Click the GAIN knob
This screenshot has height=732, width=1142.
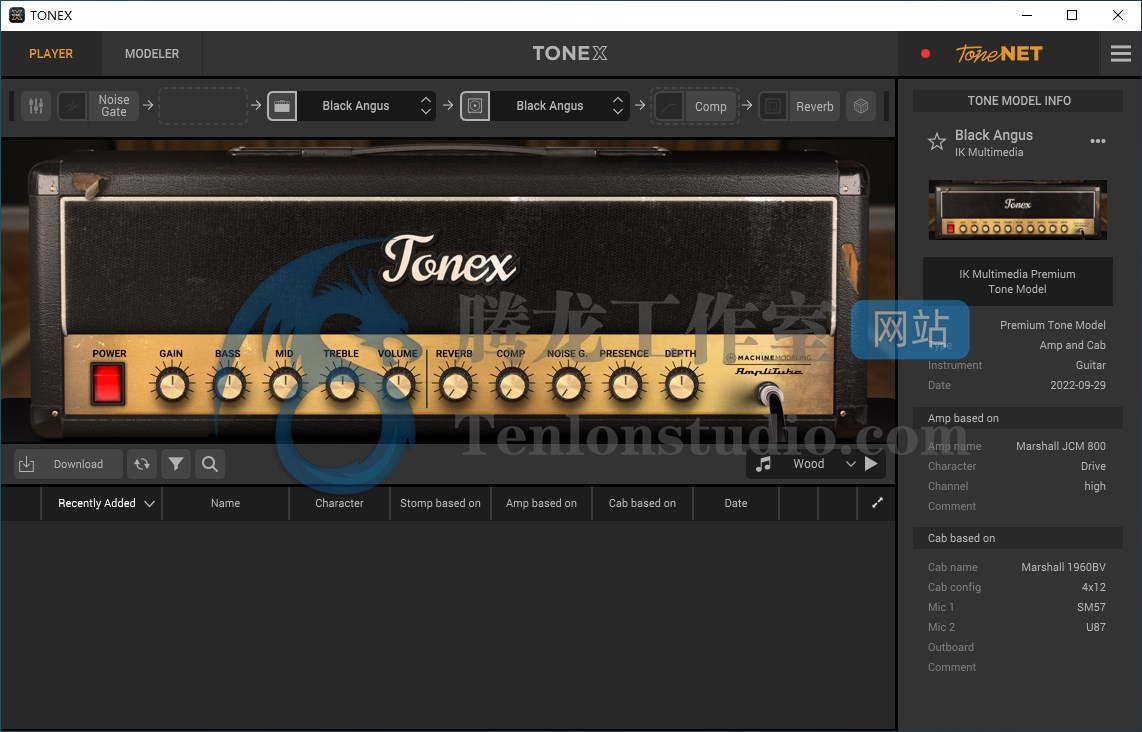coord(172,384)
